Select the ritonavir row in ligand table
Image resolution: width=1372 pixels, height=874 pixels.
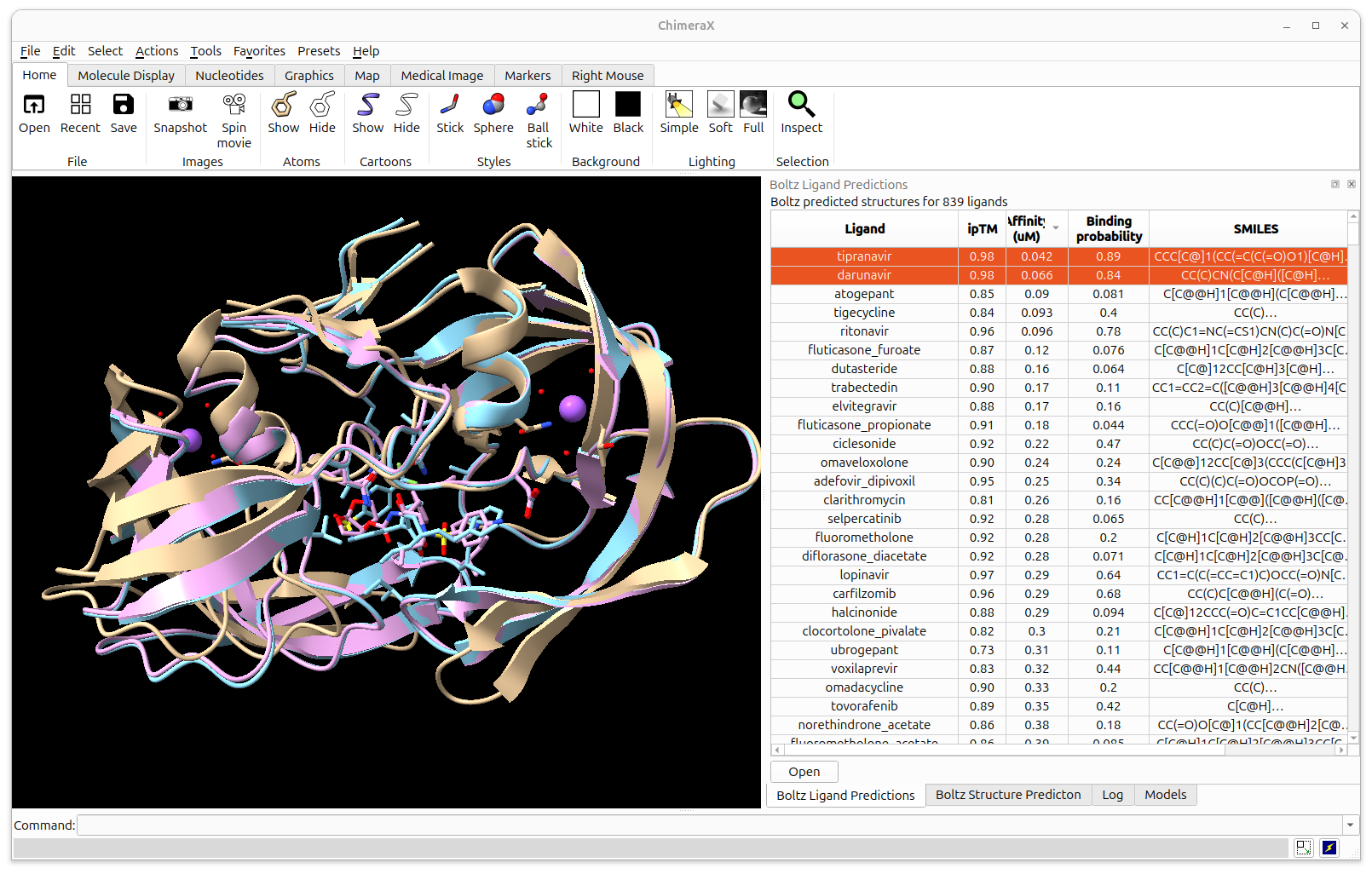point(864,331)
